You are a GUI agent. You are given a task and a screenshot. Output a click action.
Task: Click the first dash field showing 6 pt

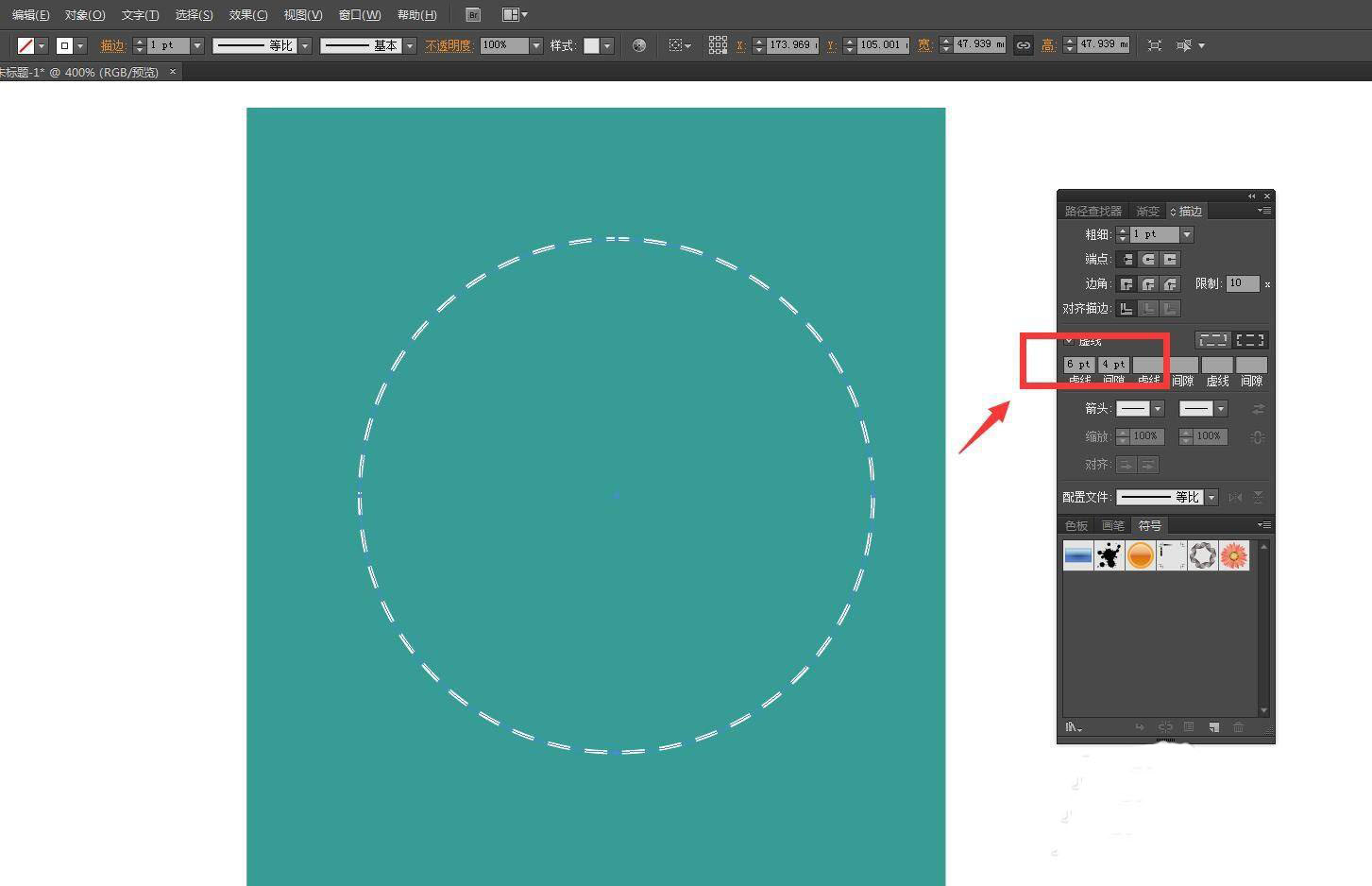[1079, 364]
